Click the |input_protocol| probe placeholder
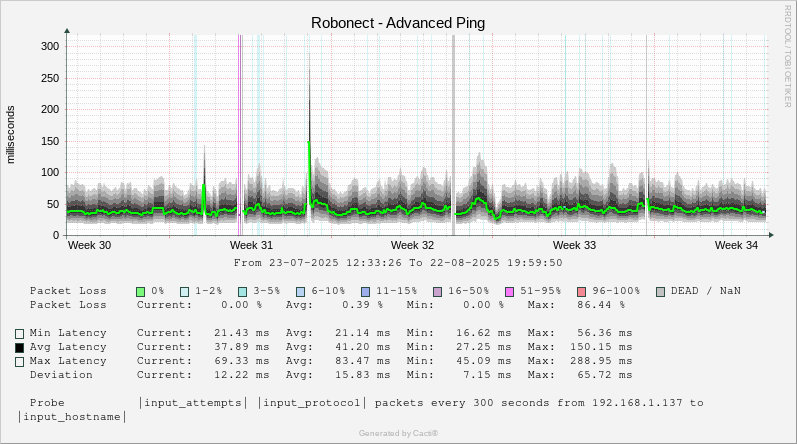 pos(312,403)
